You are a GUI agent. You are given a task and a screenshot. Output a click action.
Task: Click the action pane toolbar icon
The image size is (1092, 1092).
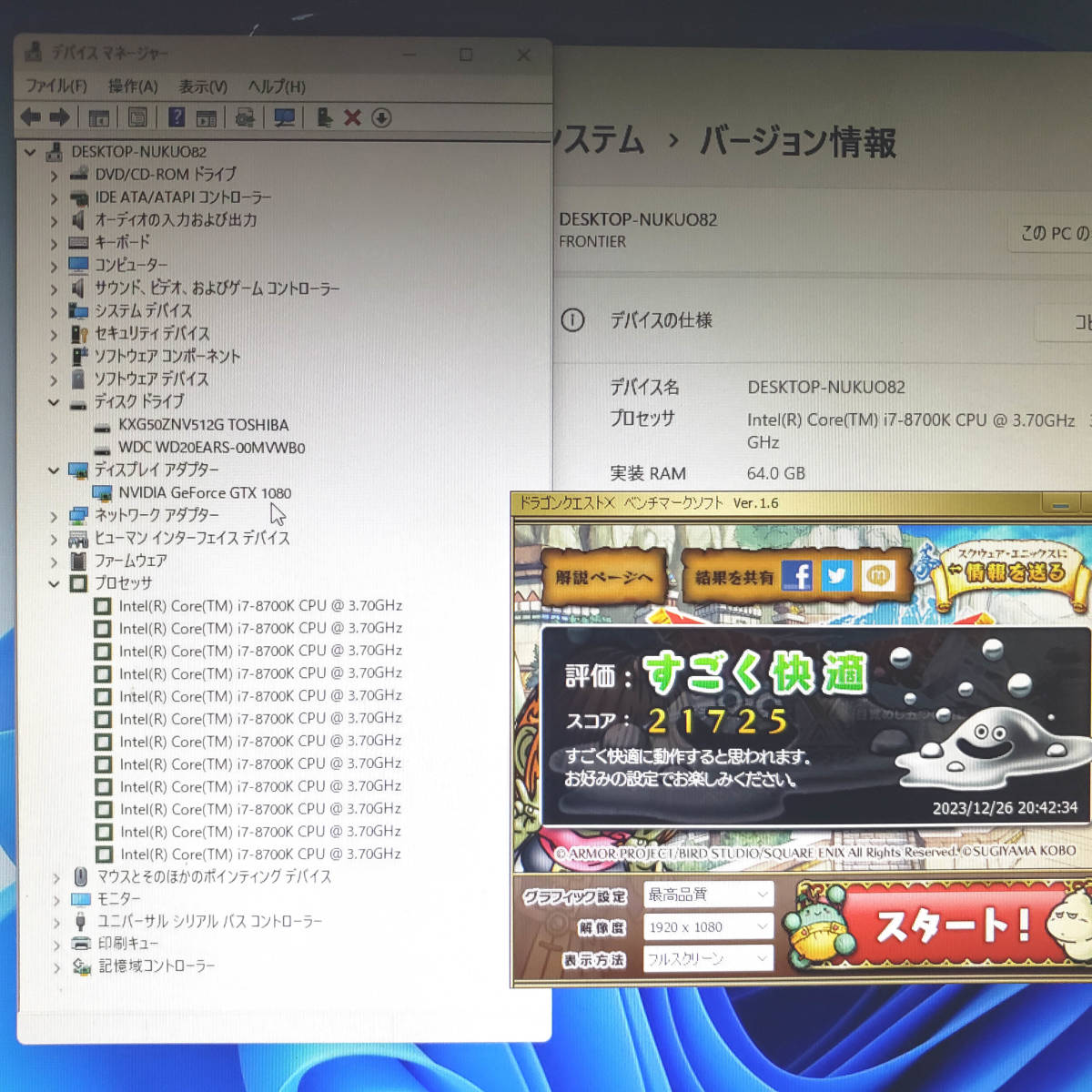(207, 118)
